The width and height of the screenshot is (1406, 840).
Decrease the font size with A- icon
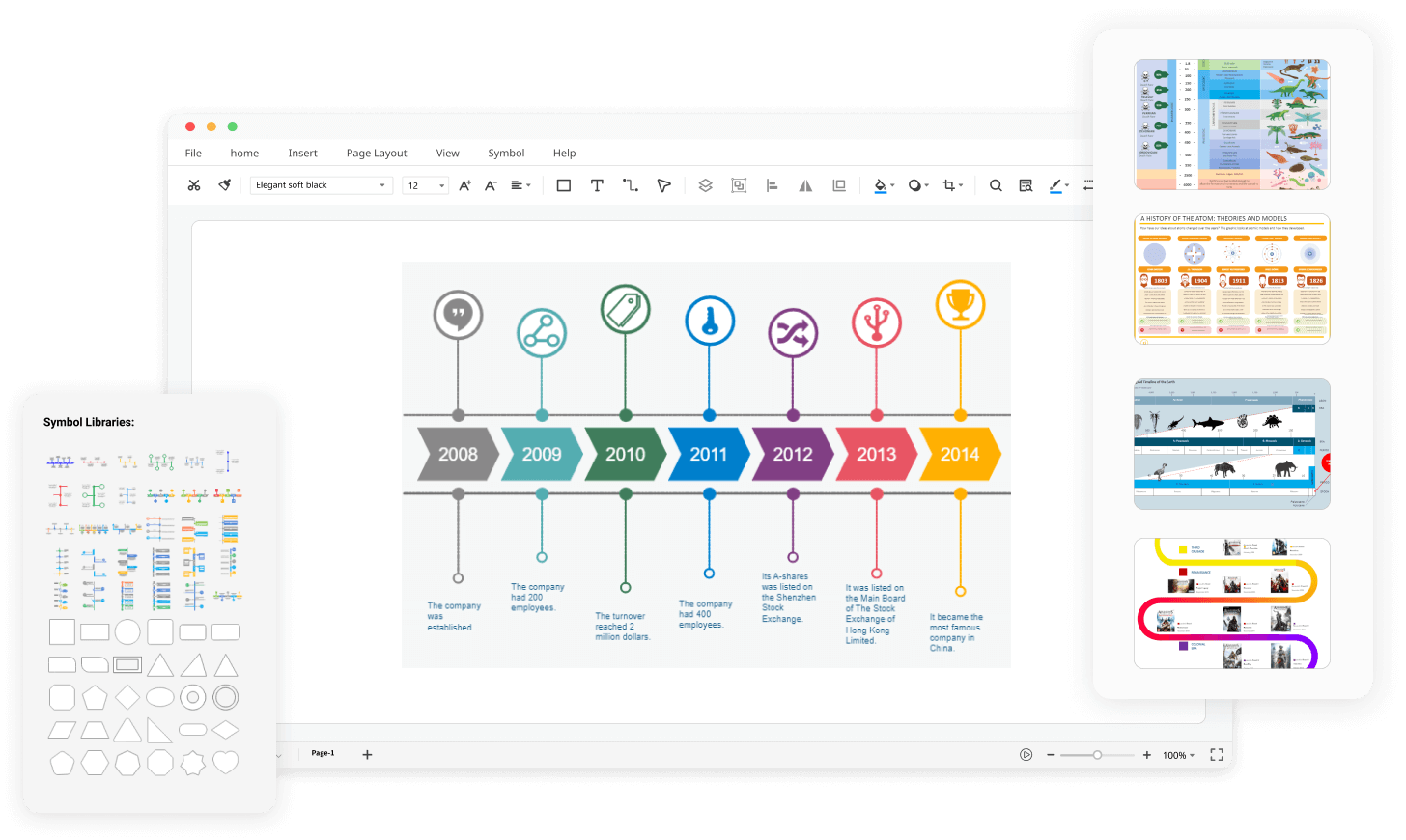tap(491, 185)
